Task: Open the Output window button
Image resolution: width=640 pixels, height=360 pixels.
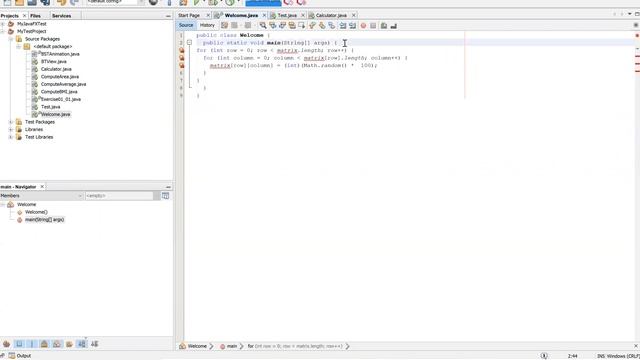Action: [20, 356]
